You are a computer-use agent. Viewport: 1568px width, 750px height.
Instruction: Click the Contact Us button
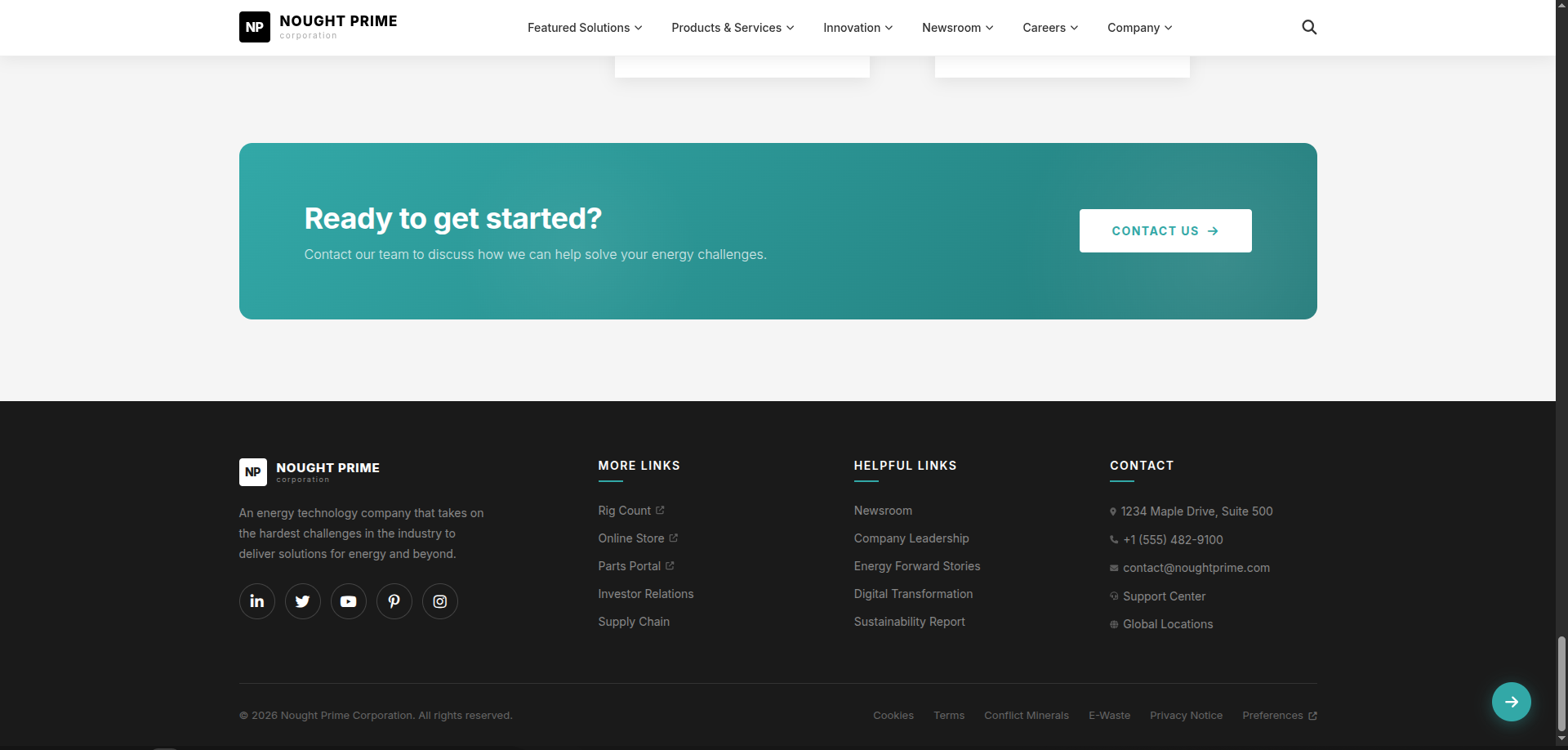tap(1165, 230)
